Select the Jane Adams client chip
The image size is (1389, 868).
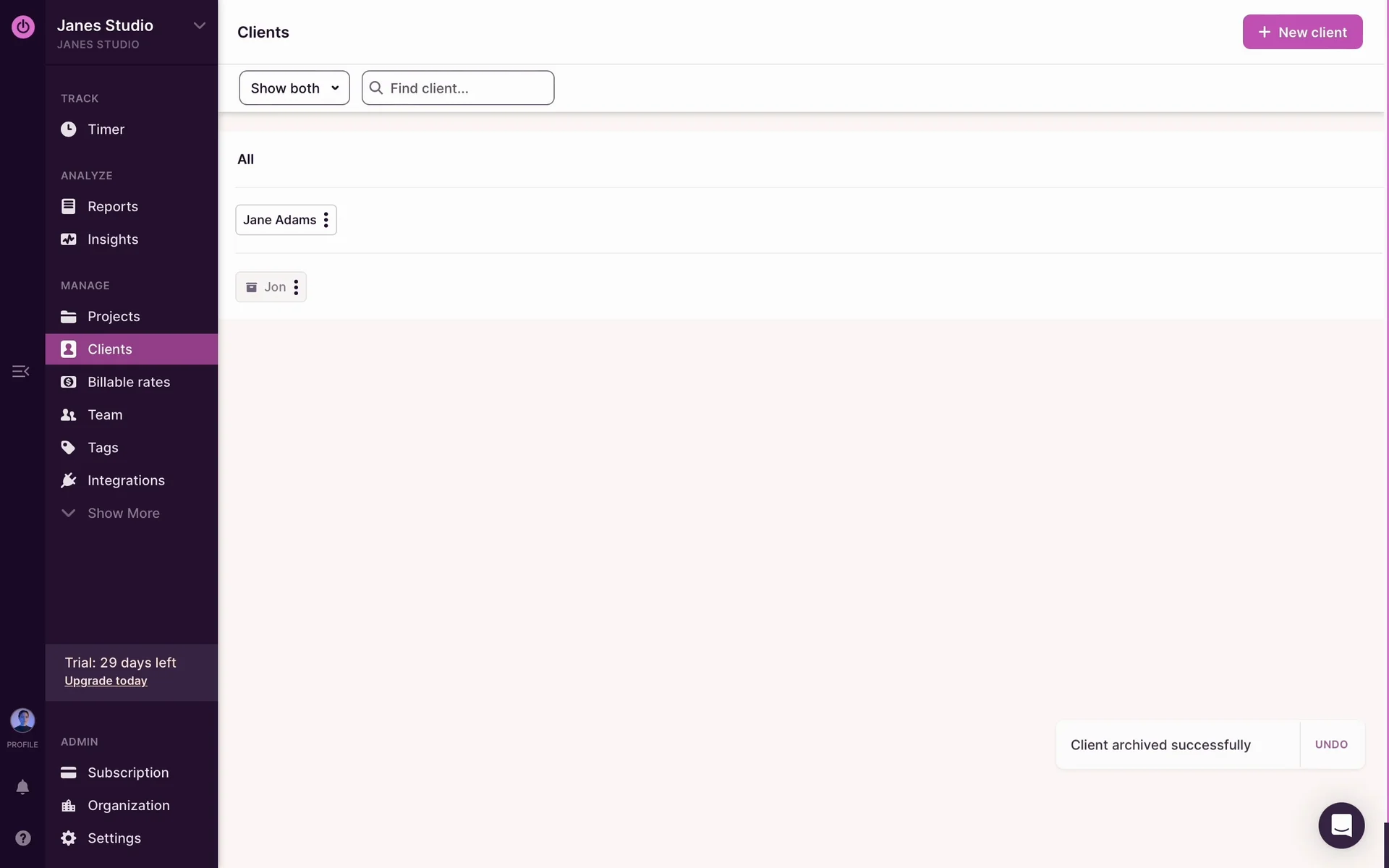279,220
